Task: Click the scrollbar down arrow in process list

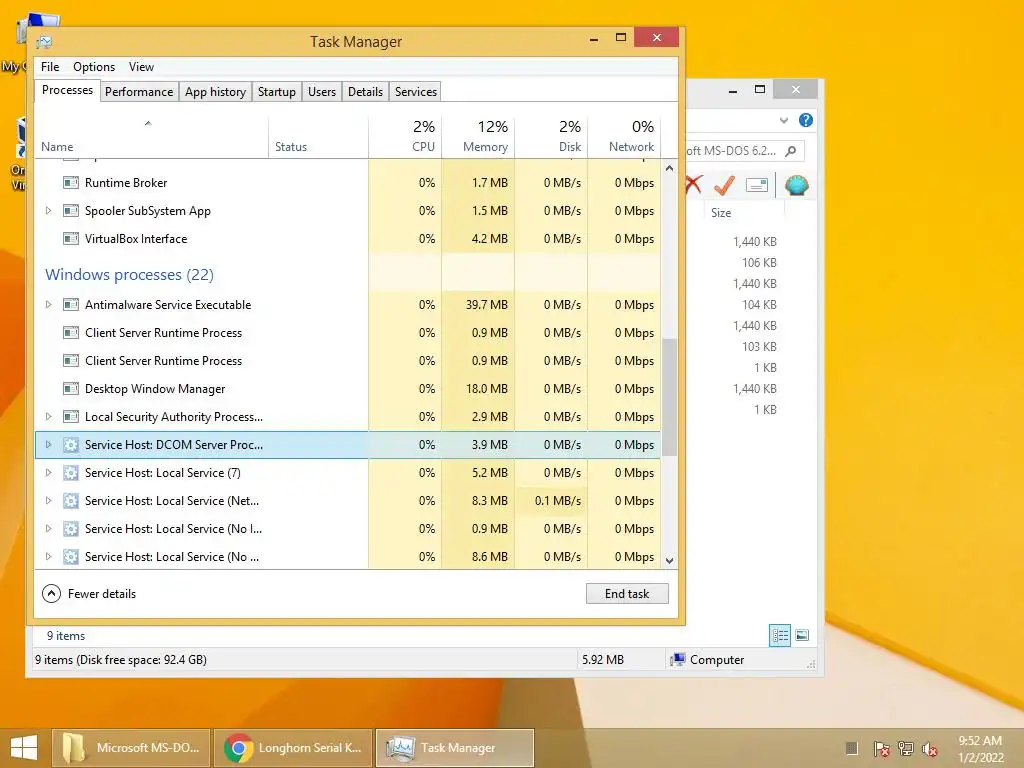Action: coord(669,561)
